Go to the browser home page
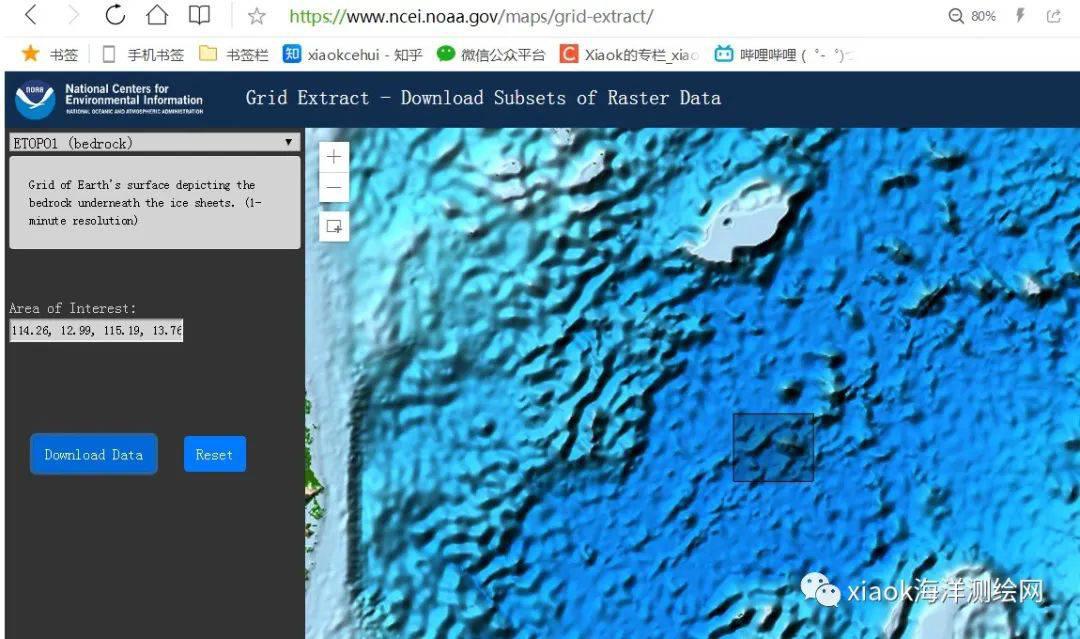1080x639 pixels. coord(157,16)
